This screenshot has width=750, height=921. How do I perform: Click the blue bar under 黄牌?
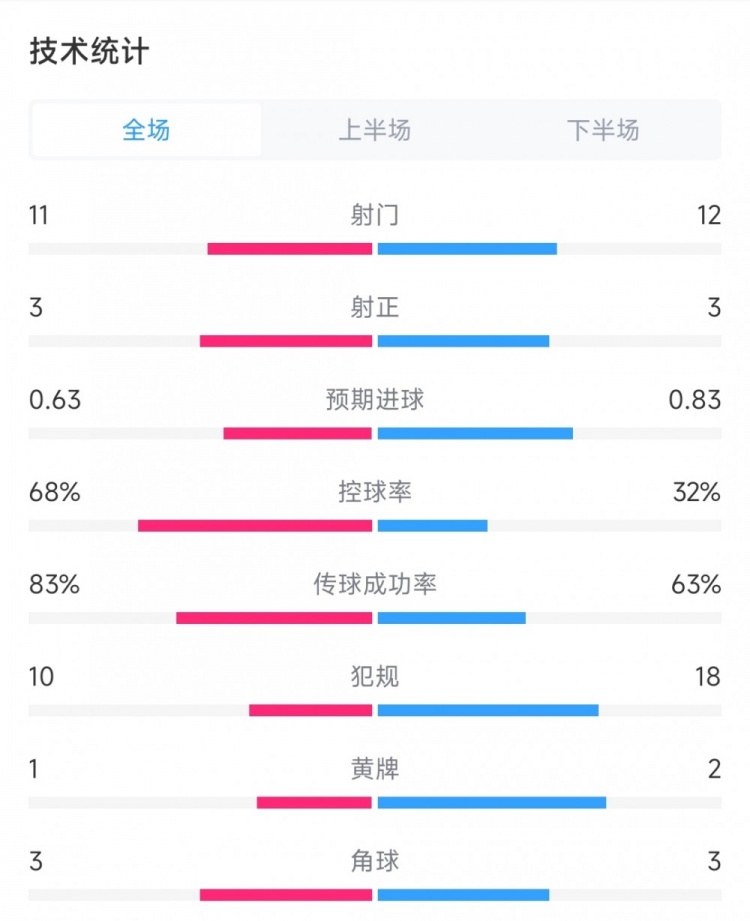click(492, 803)
